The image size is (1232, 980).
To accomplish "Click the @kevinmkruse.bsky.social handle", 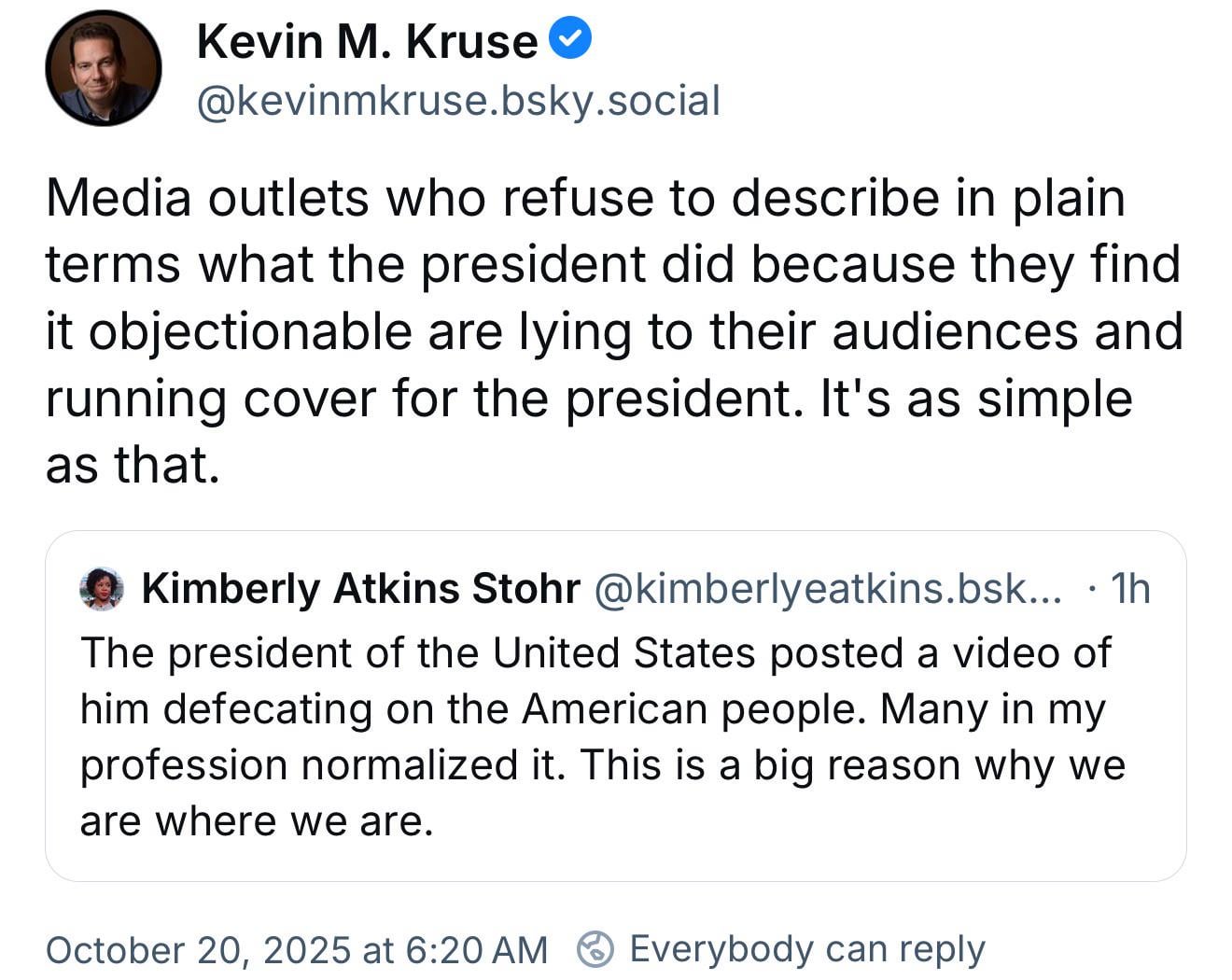I will point(458,101).
